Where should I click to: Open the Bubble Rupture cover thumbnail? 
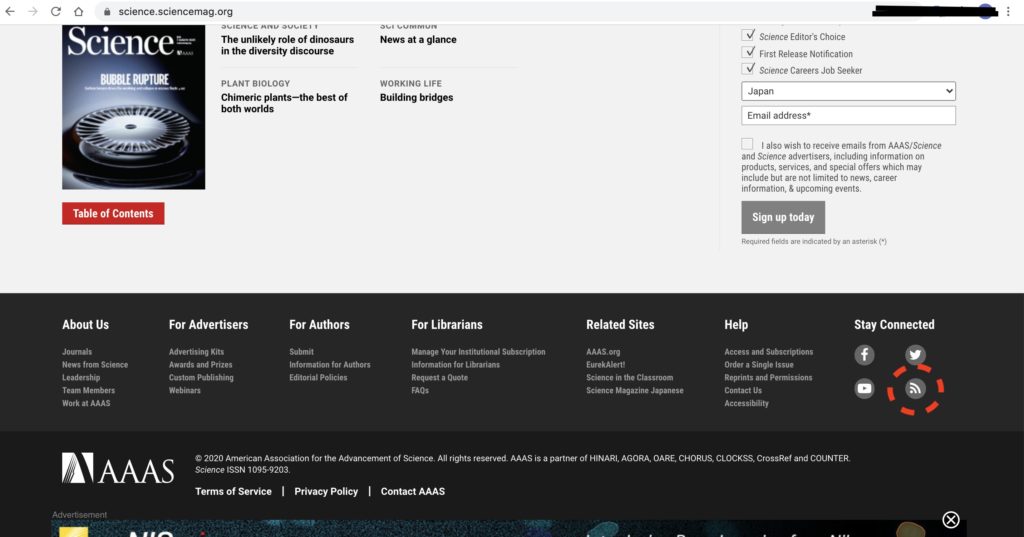click(133, 107)
